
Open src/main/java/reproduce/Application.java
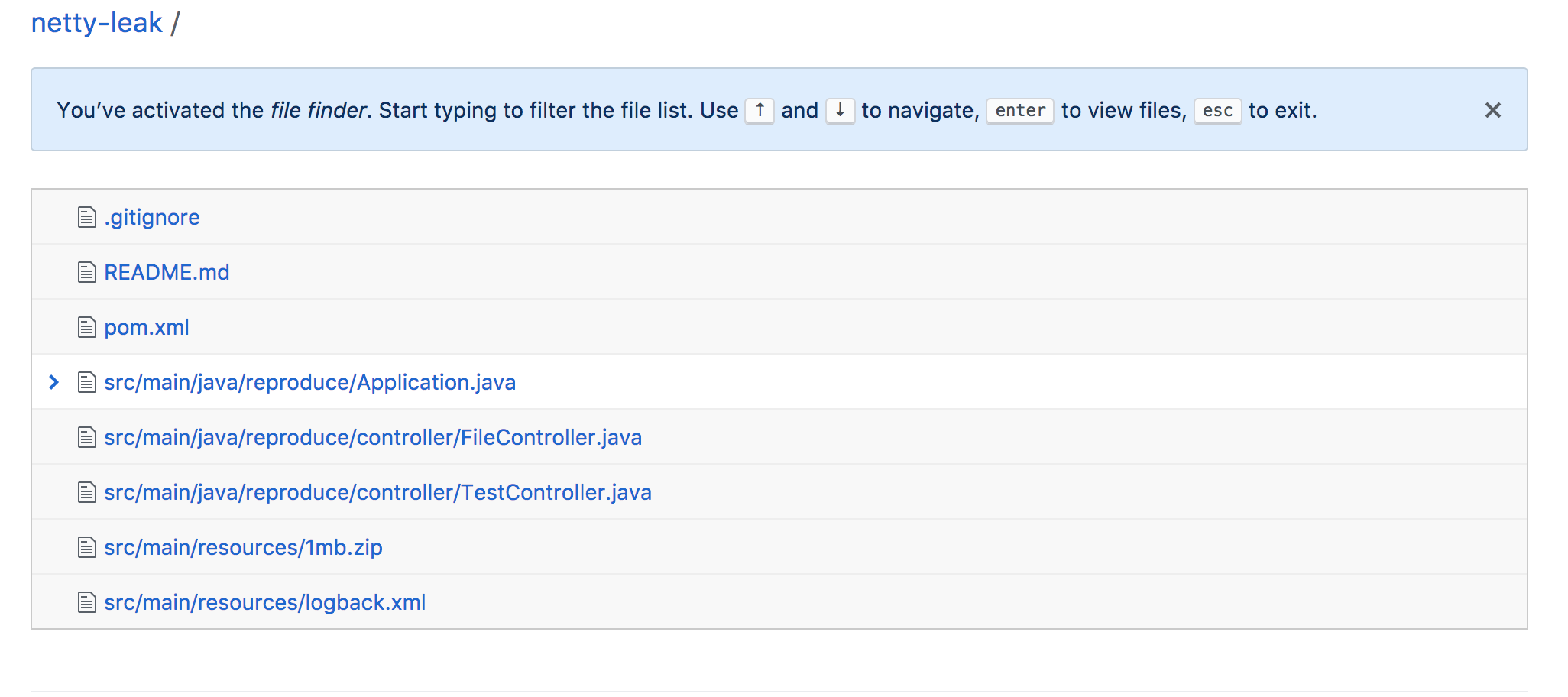309,381
